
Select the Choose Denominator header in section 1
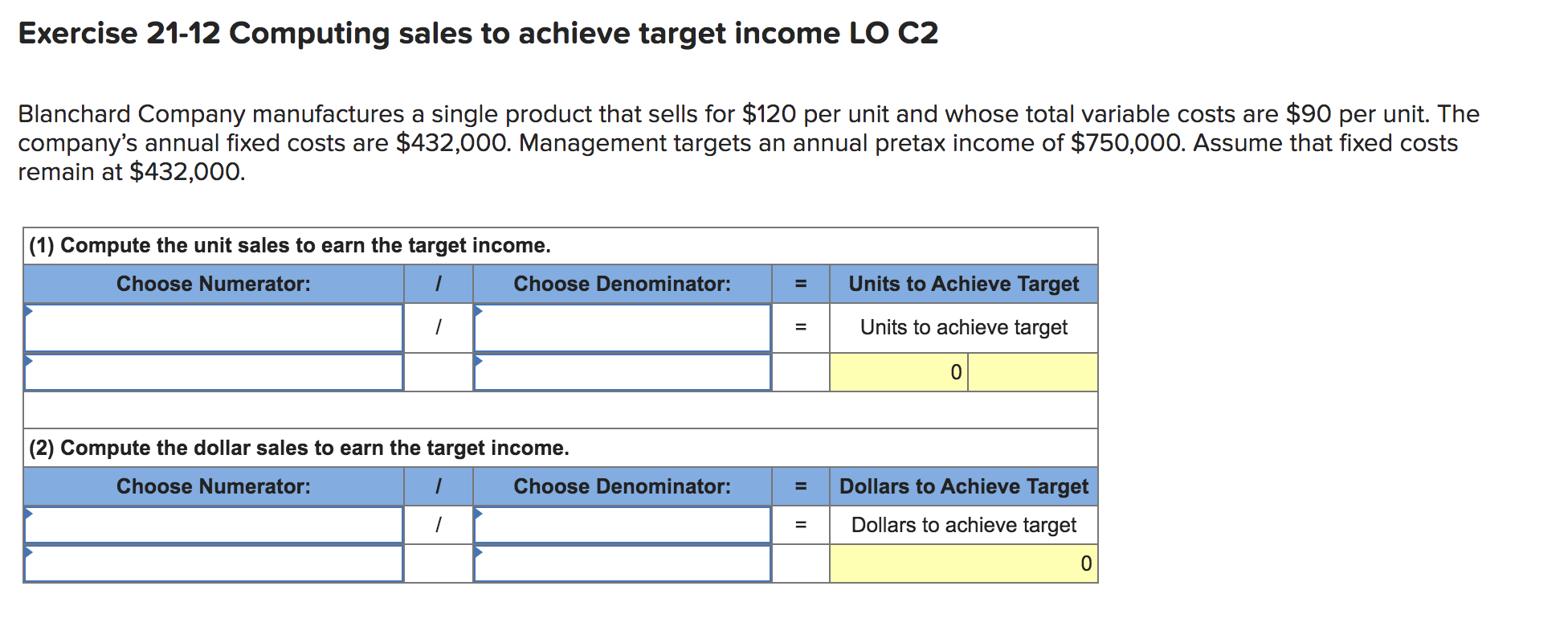[623, 284]
